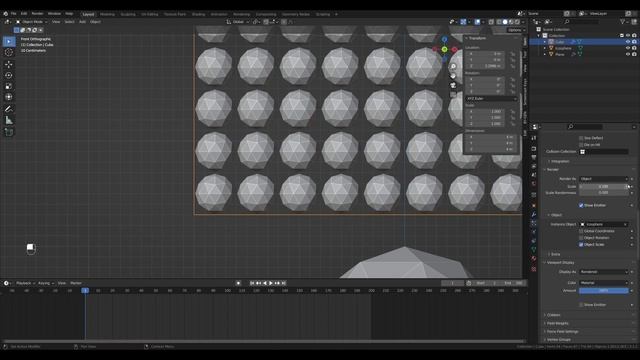640x360 pixels.
Task: Expand the Children panel
Action: pyautogui.click(x=553, y=315)
